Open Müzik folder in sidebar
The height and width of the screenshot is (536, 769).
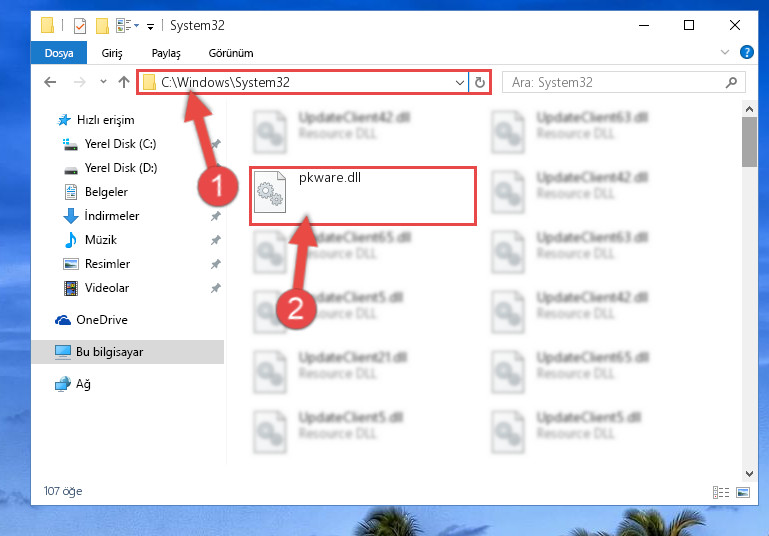[x=101, y=240]
